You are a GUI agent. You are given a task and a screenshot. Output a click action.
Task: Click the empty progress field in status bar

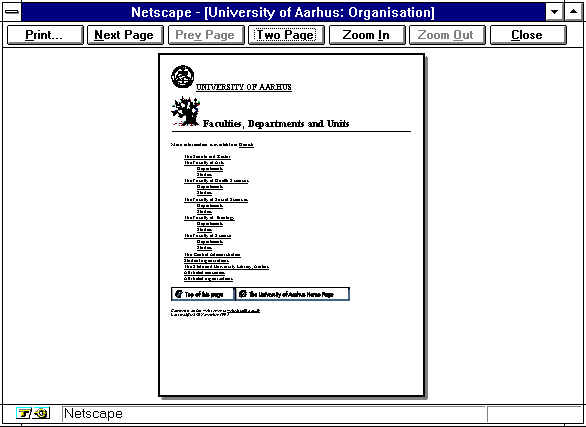[534, 414]
